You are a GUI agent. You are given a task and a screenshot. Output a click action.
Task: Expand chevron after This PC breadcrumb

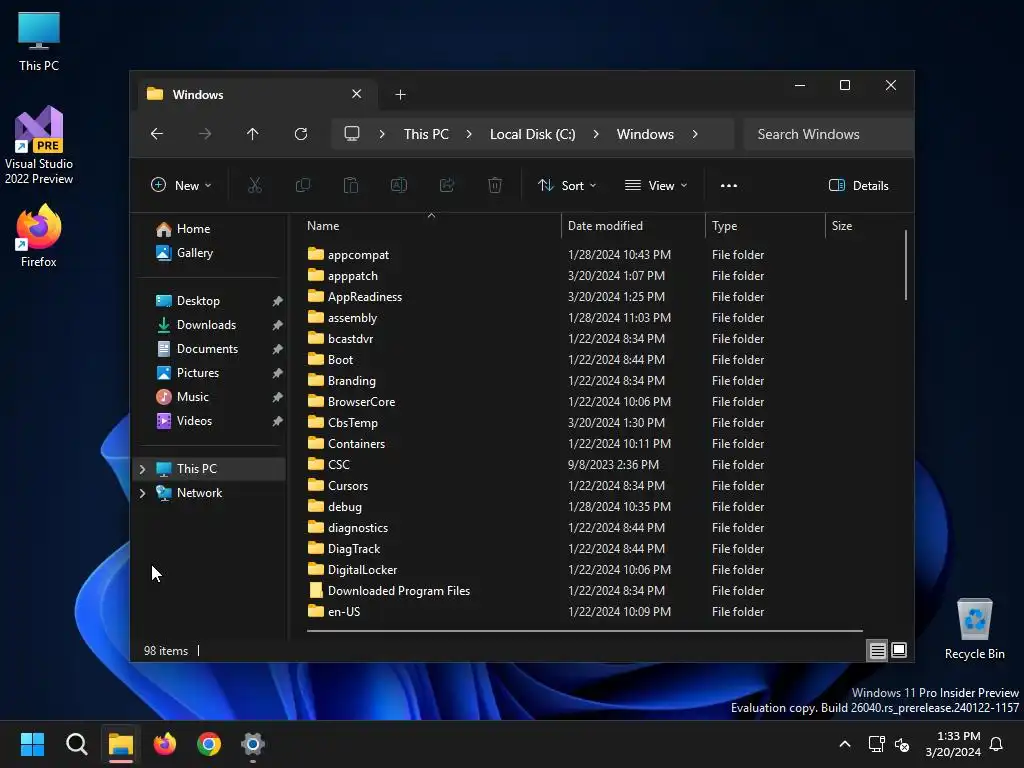(x=469, y=134)
